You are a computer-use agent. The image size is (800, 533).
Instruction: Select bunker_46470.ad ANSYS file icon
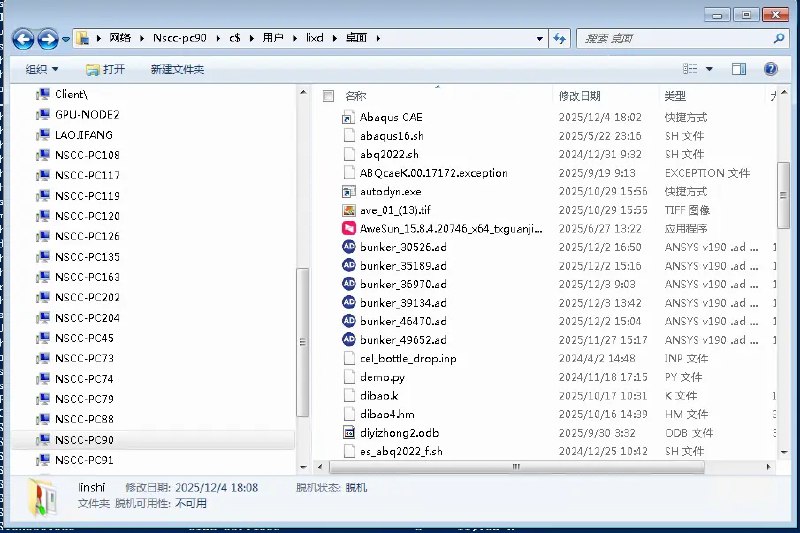tap(349, 321)
